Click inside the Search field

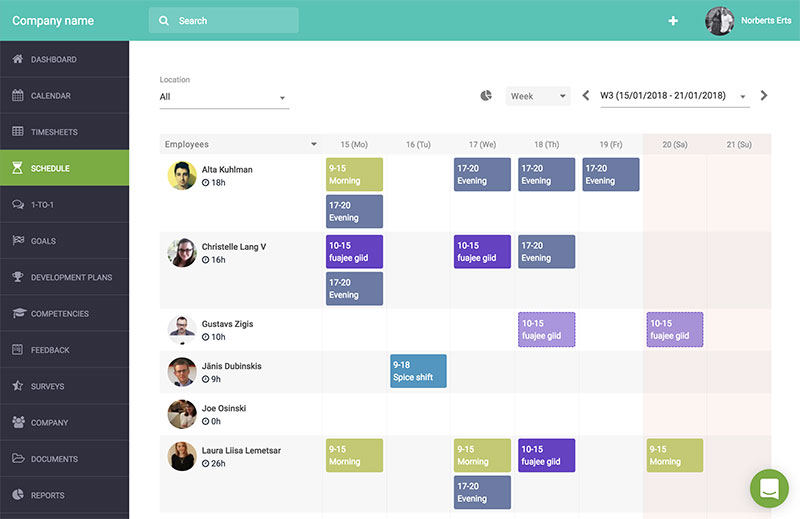223,20
